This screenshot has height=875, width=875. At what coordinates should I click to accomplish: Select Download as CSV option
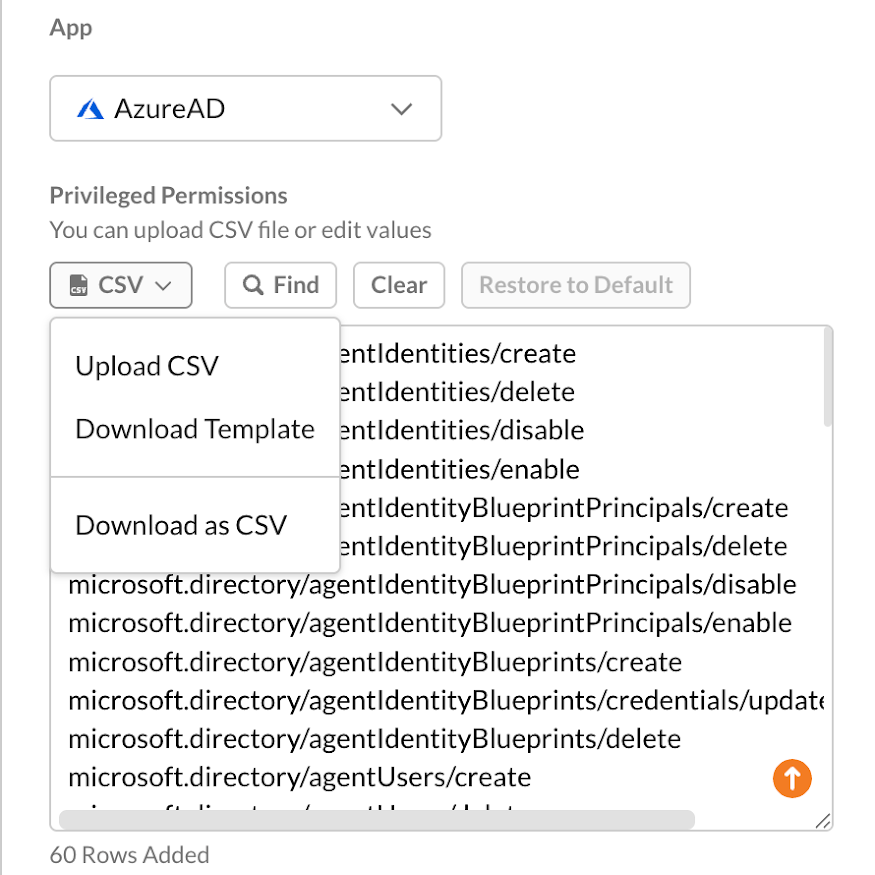(x=181, y=525)
